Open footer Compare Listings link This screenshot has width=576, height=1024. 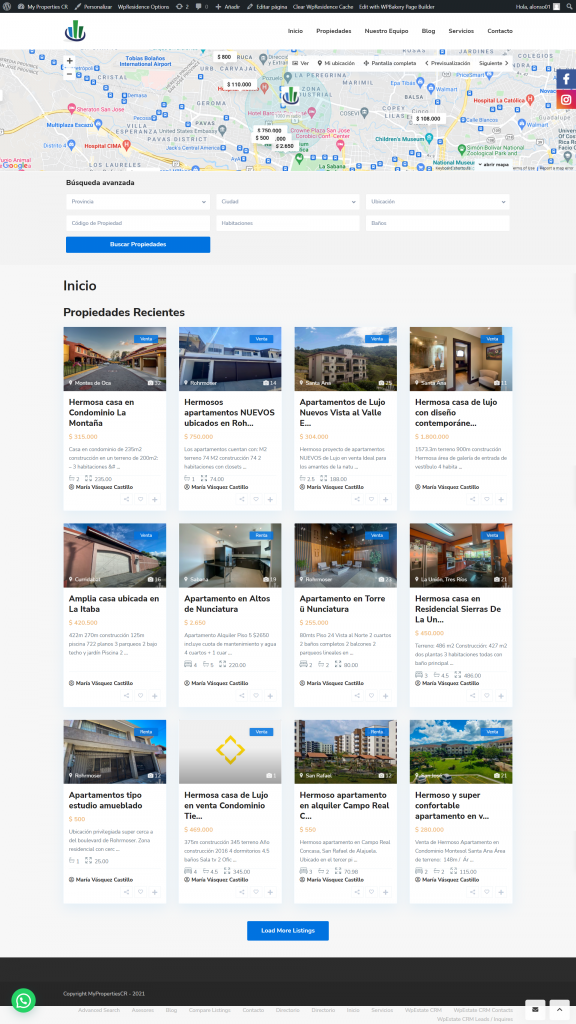click(210, 1010)
